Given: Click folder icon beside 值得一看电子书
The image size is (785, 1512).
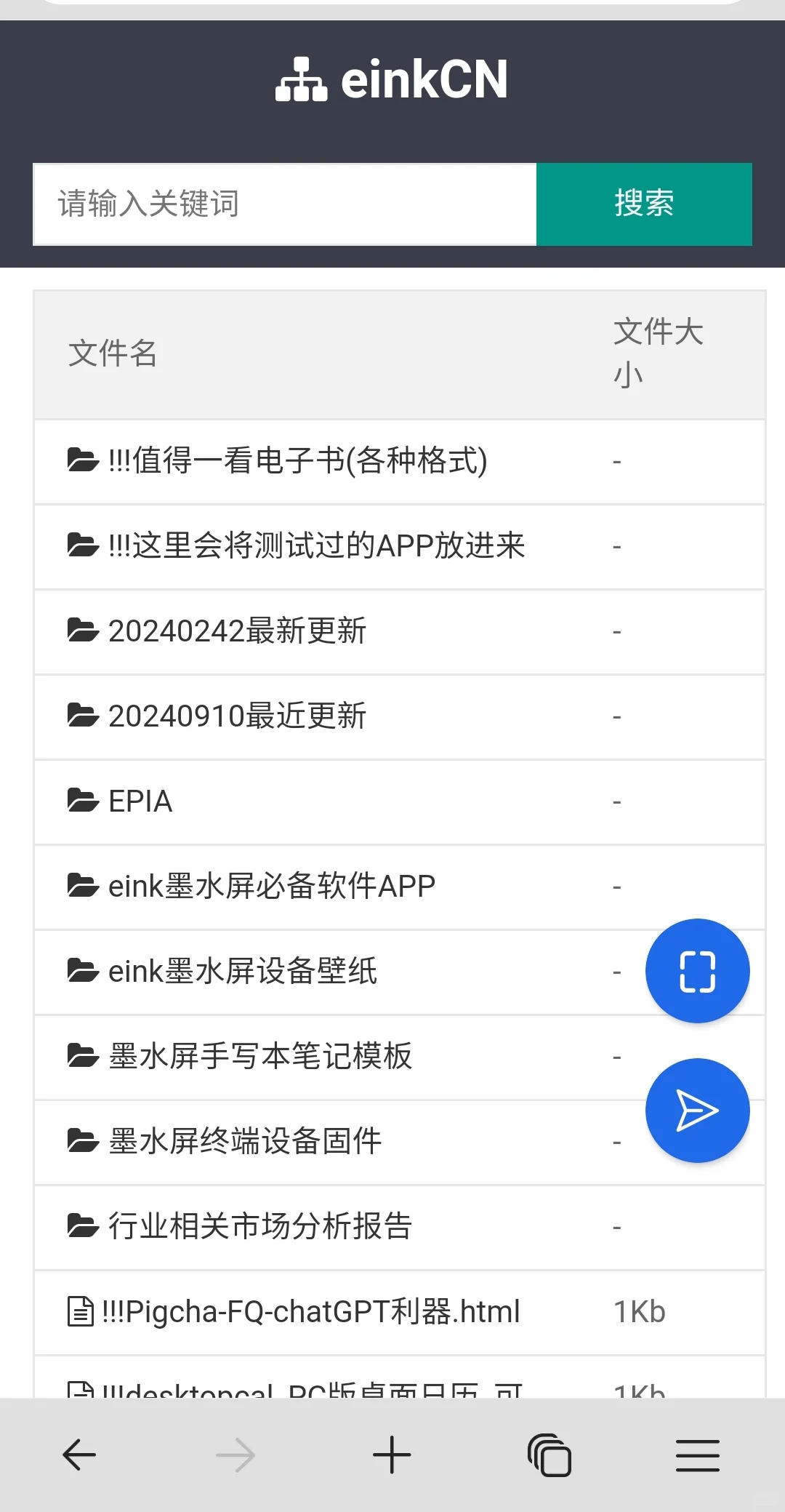Looking at the screenshot, I should pyautogui.click(x=83, y=460).
